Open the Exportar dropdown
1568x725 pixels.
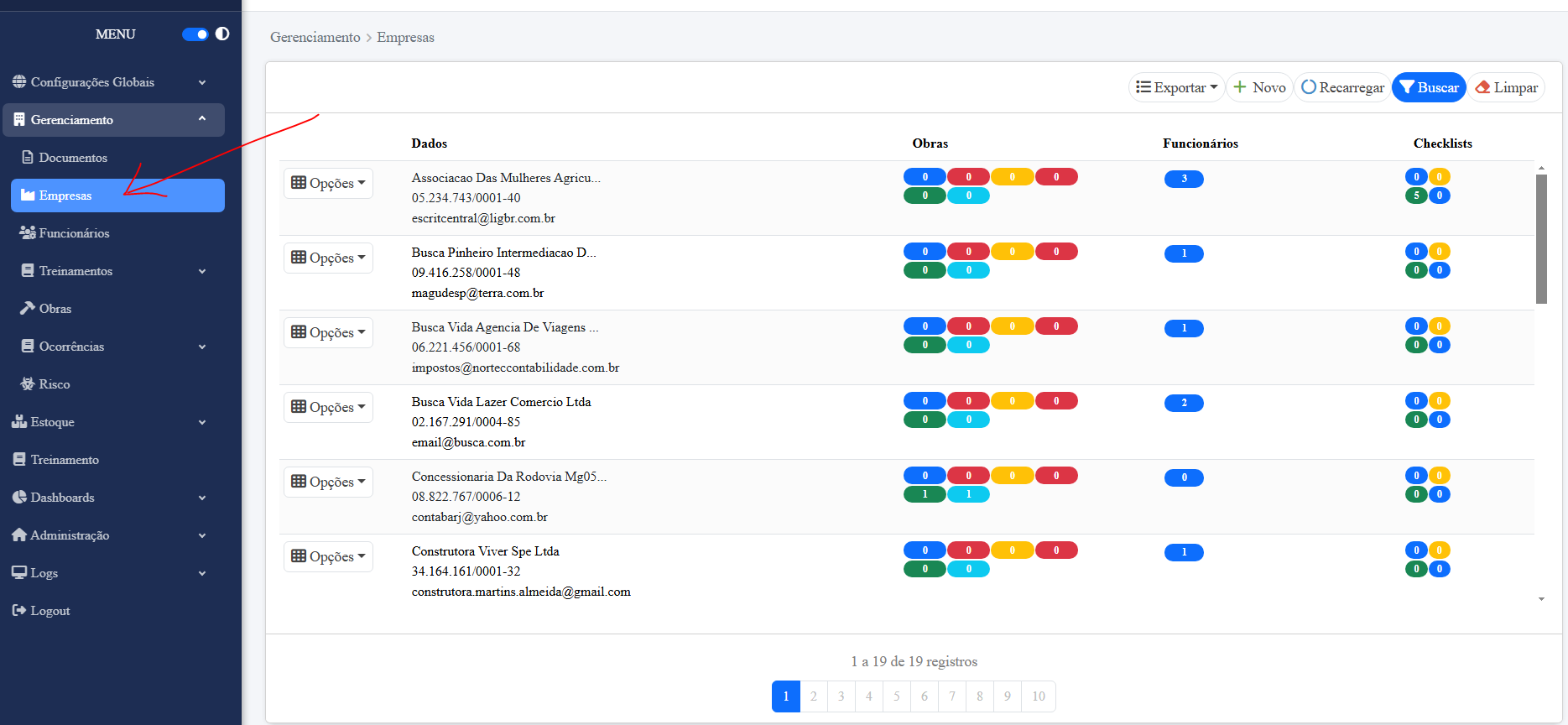[x=1176, y=87]
